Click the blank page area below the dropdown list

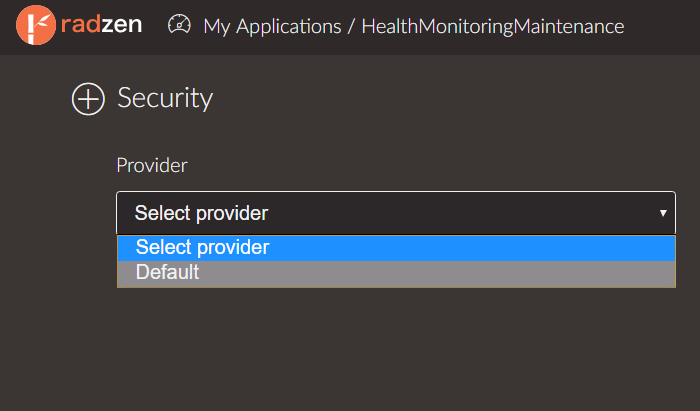tap(396, 348)
